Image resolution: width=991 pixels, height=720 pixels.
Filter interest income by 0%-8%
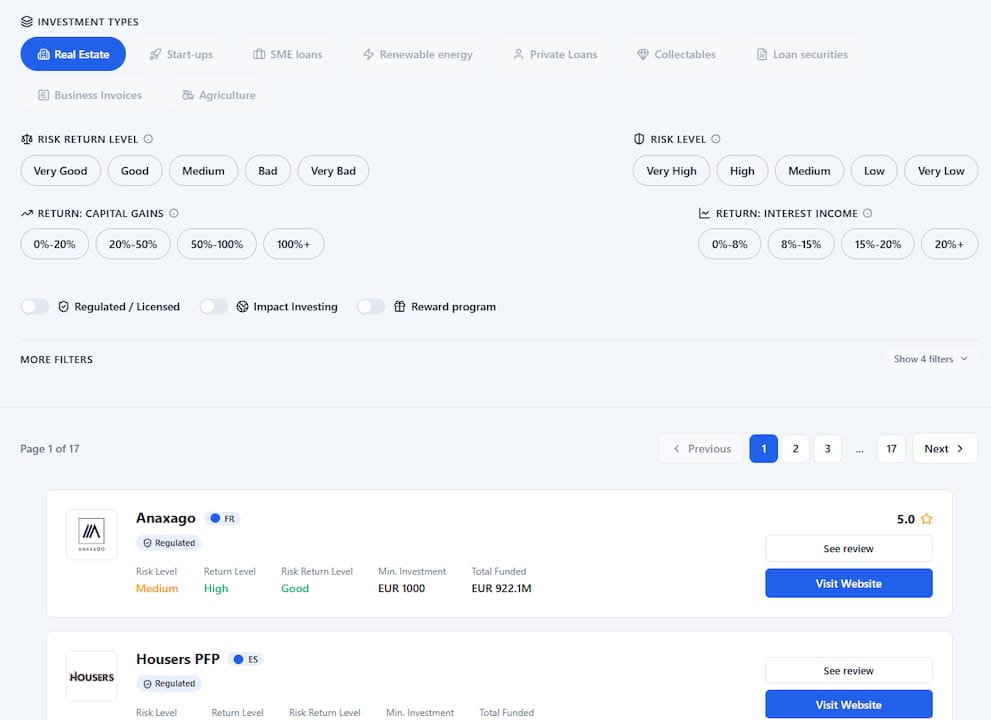pos(729,244)
